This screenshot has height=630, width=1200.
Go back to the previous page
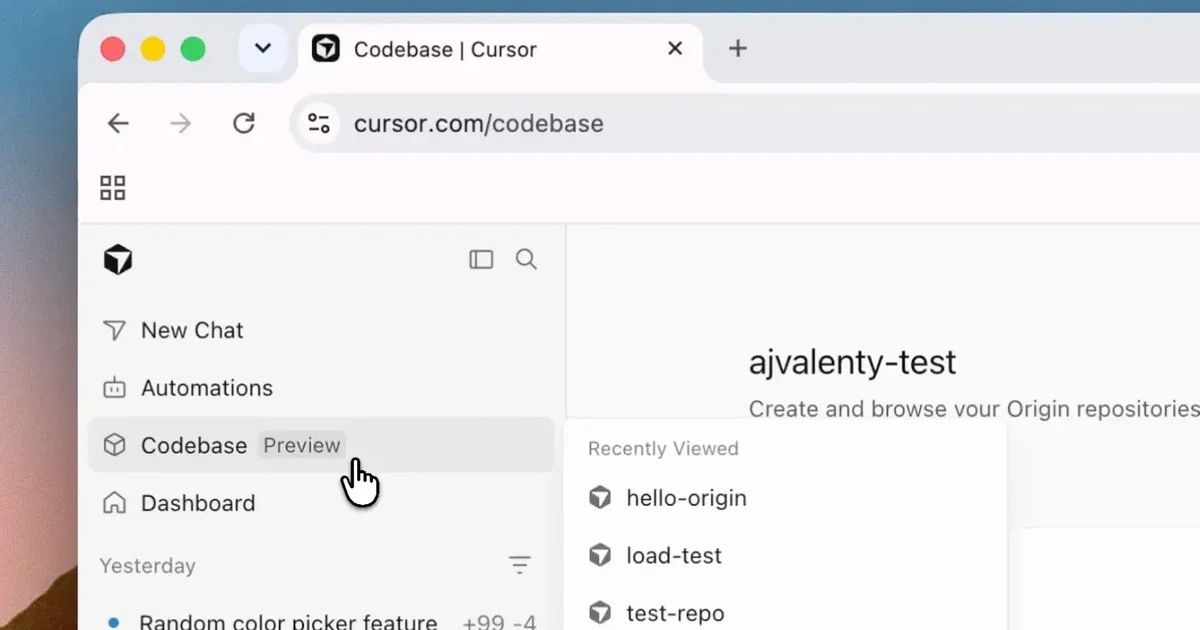tap(118, 123)
